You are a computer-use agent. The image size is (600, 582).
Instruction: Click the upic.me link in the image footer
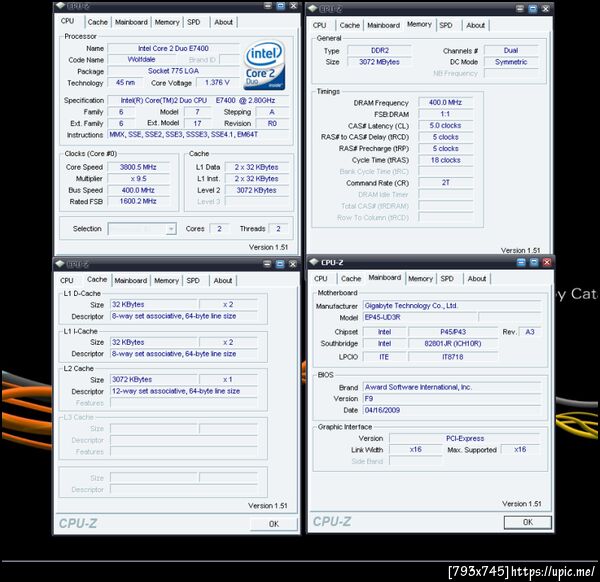point(553,571)
